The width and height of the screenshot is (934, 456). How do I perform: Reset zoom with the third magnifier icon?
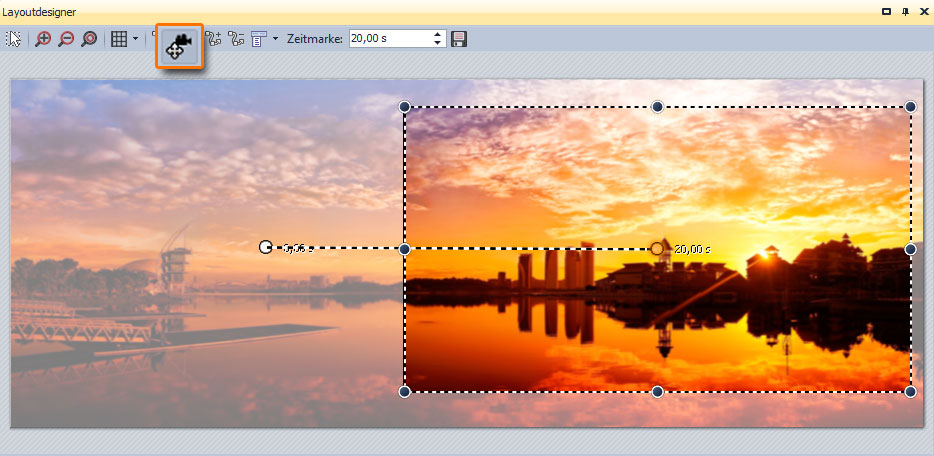89,39
